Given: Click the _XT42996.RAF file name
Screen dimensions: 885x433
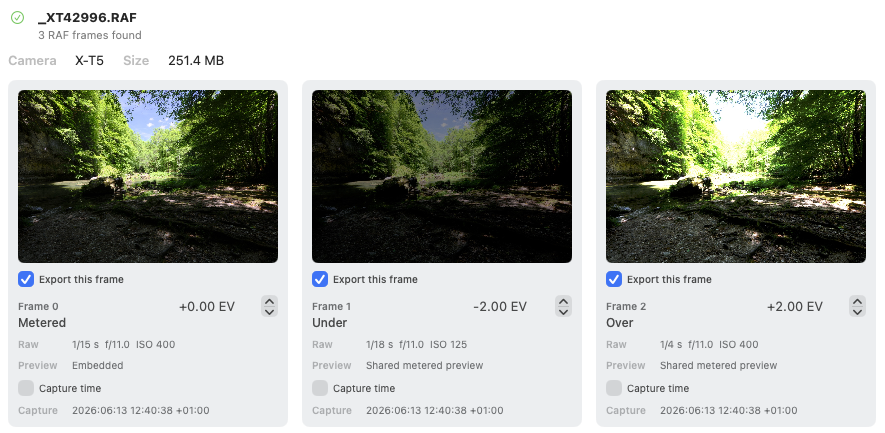Looking at the screenshot, I should tap(87, 18).
